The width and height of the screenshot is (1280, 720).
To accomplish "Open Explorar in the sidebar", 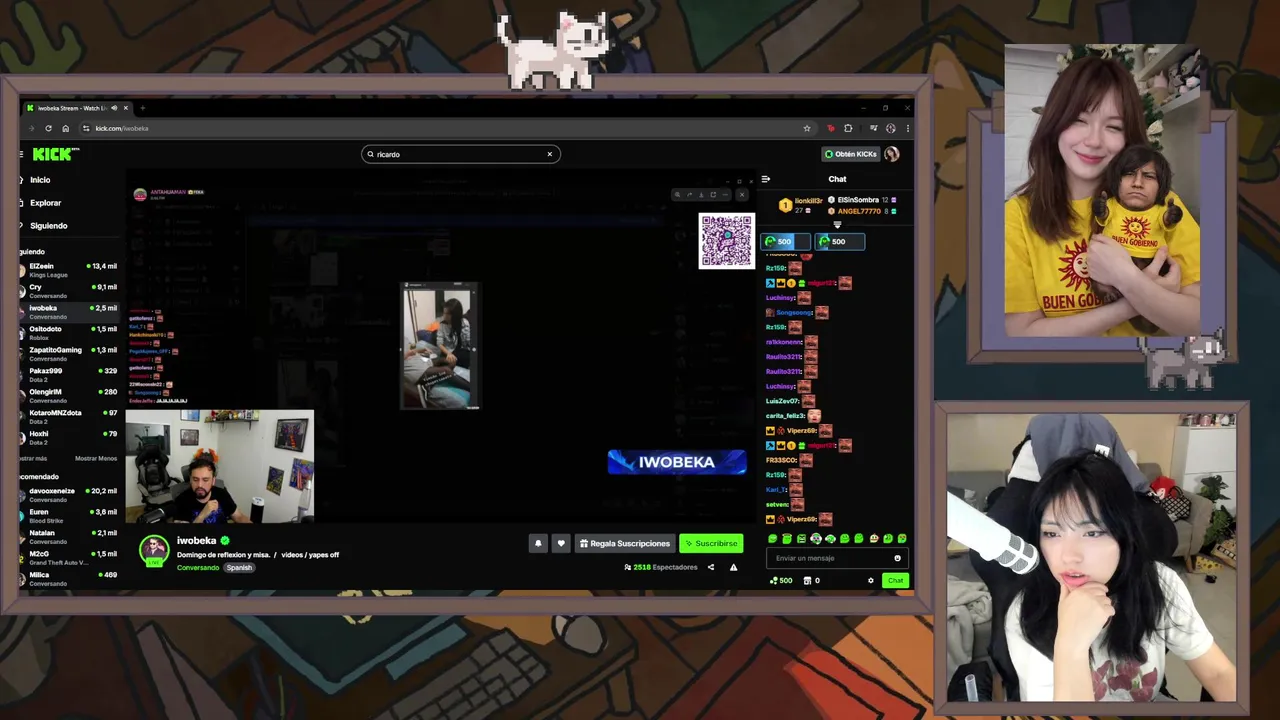I will 45,203.
